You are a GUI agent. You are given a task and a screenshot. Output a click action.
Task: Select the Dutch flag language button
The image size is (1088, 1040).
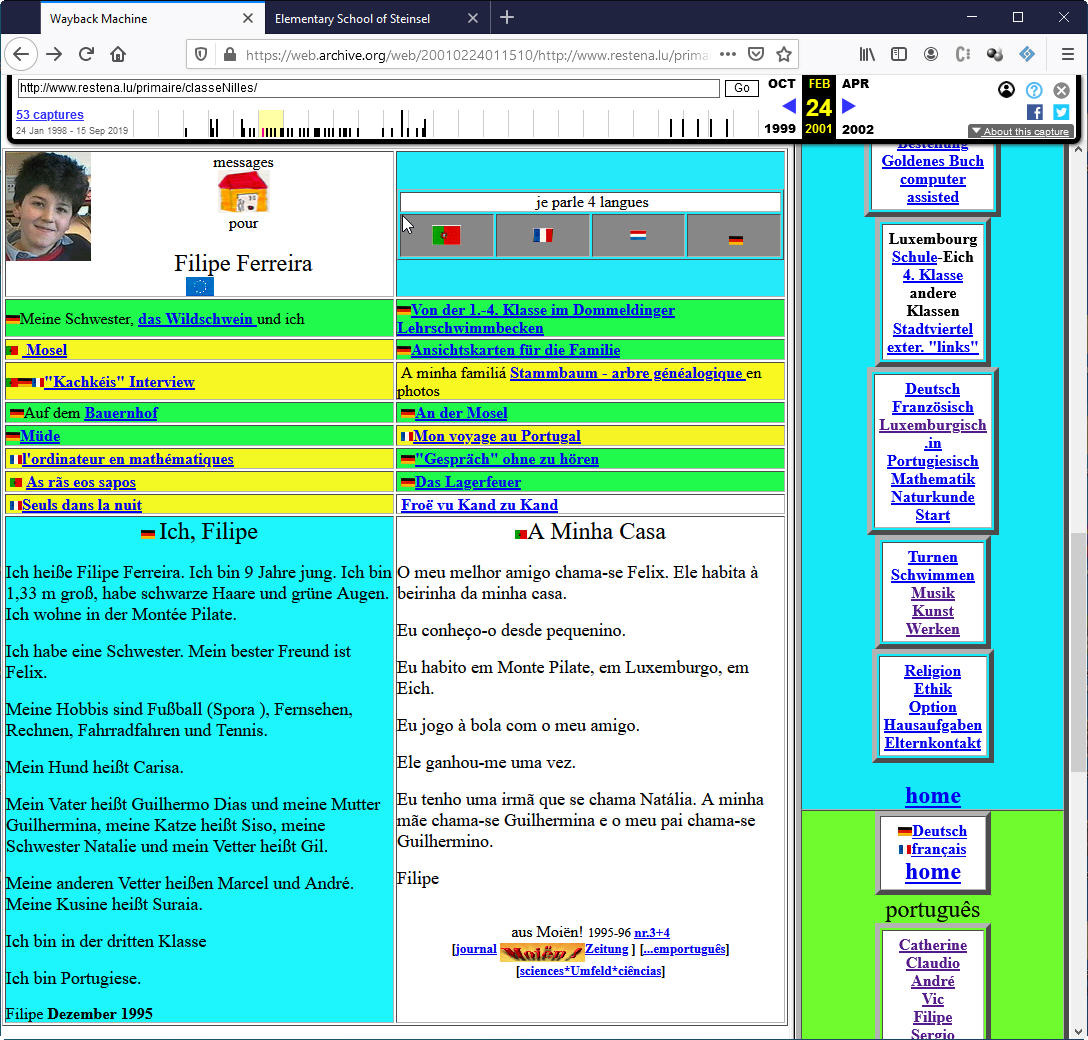tap(638, 235)
